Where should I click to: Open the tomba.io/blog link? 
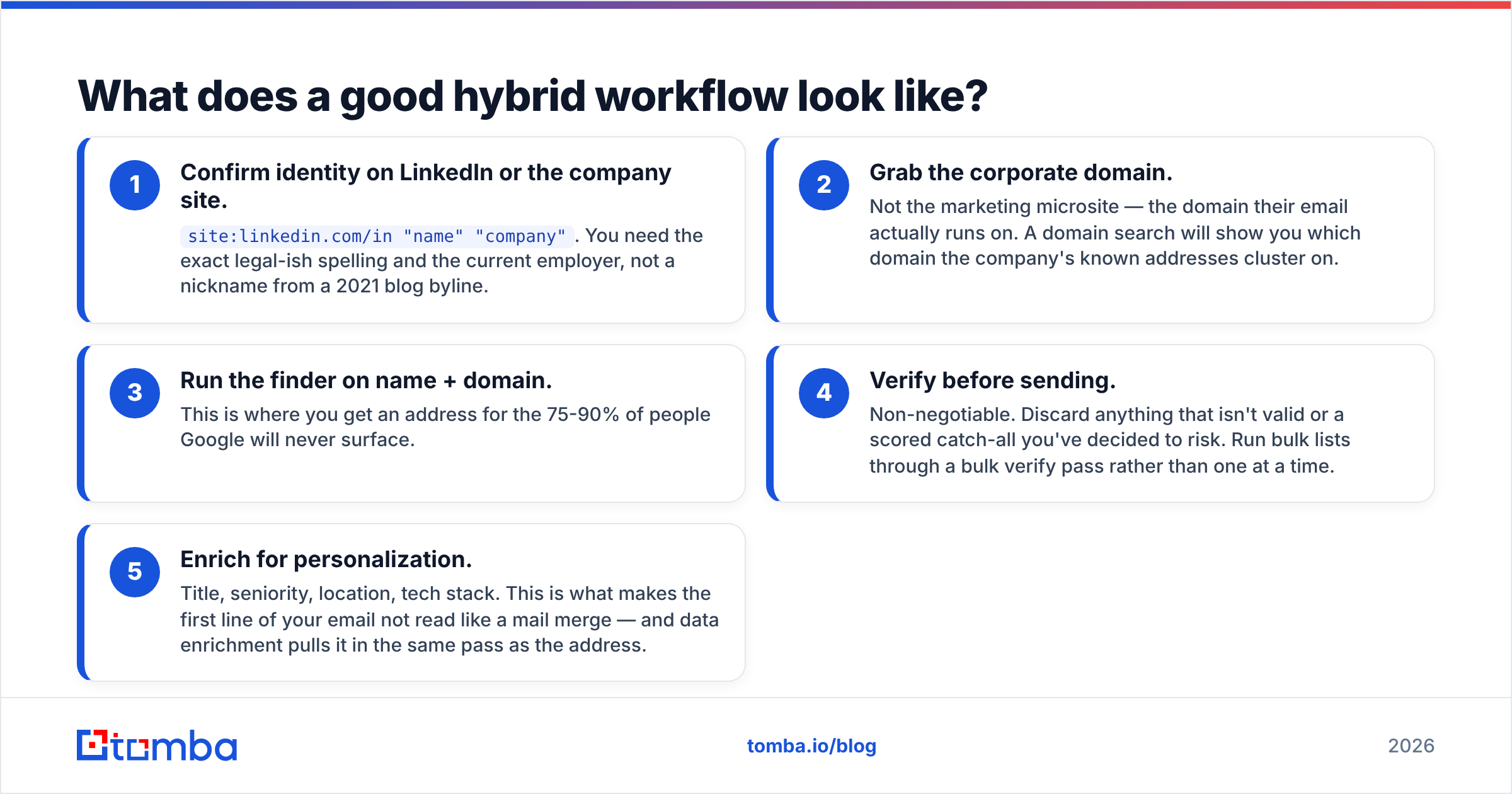coord(811,746)
